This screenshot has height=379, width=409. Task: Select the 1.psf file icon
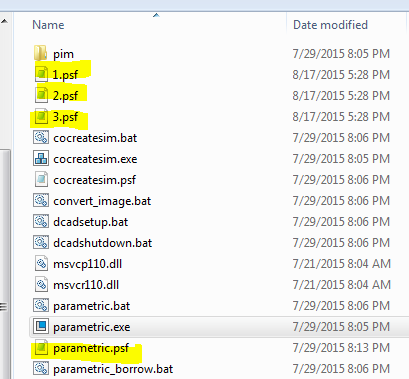coord(41,74)
